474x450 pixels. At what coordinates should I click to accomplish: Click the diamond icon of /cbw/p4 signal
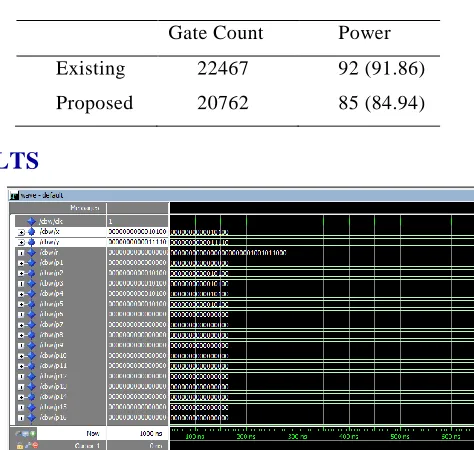(31, 294)
